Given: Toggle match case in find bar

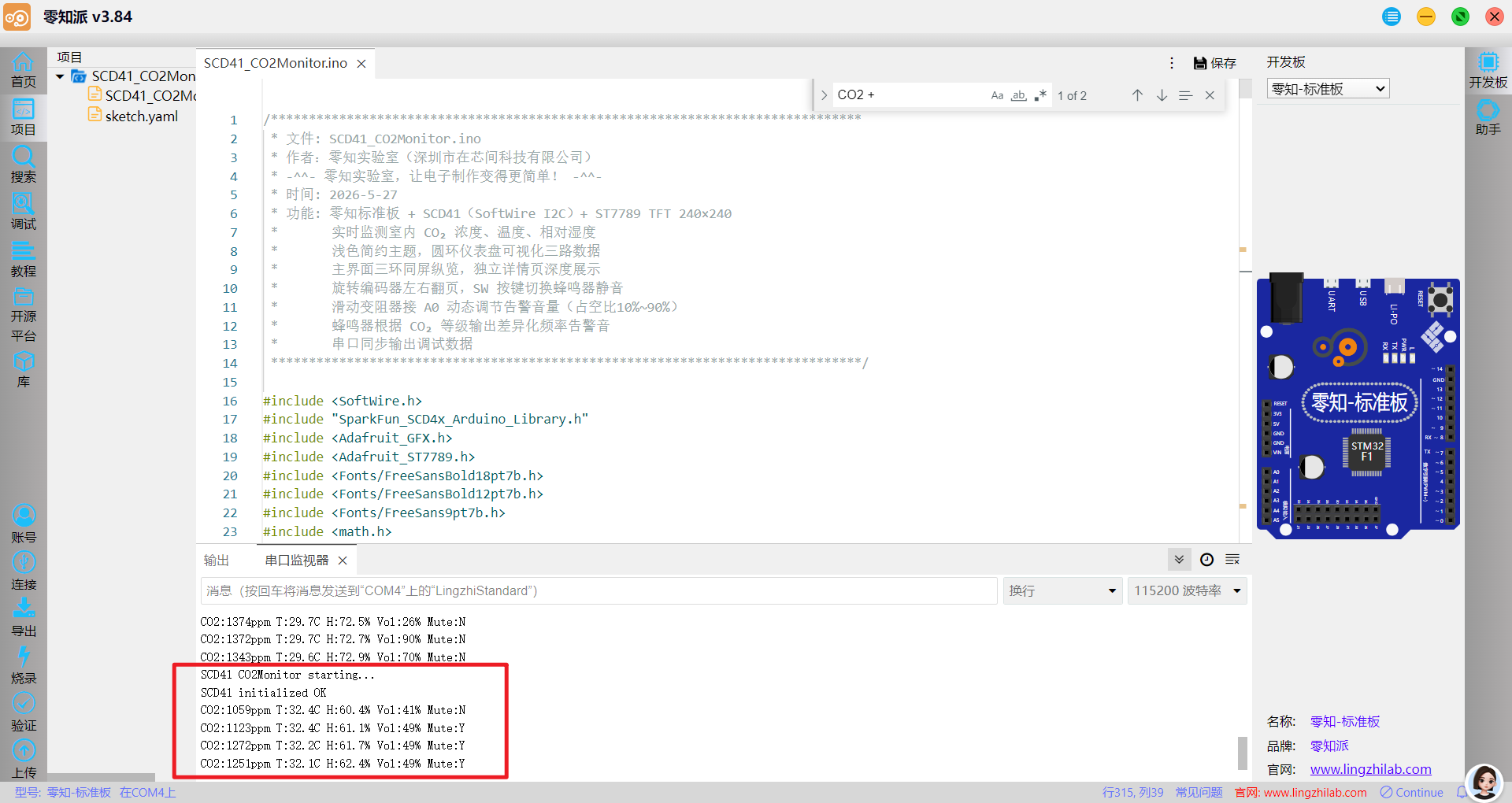Looking at the screenshot, I should (997, 95).
